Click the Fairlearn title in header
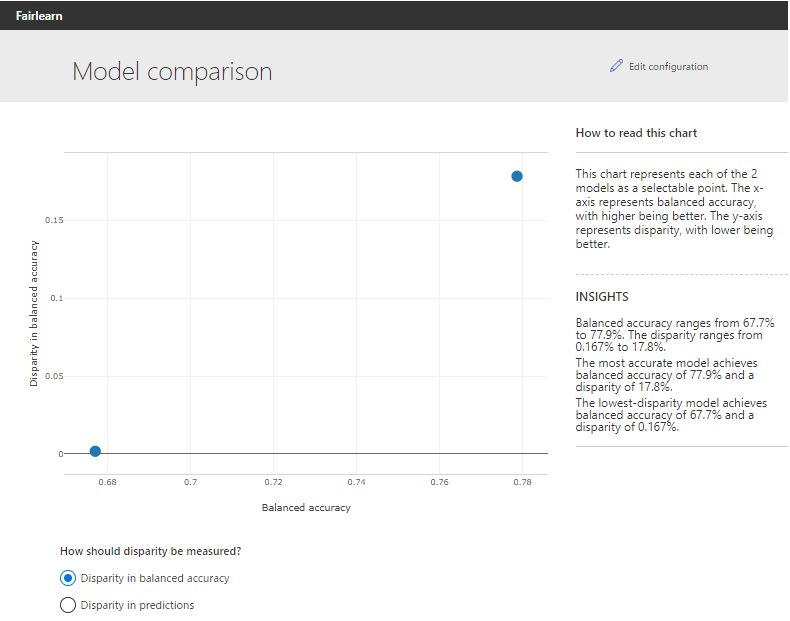 (x=39, y=16)
